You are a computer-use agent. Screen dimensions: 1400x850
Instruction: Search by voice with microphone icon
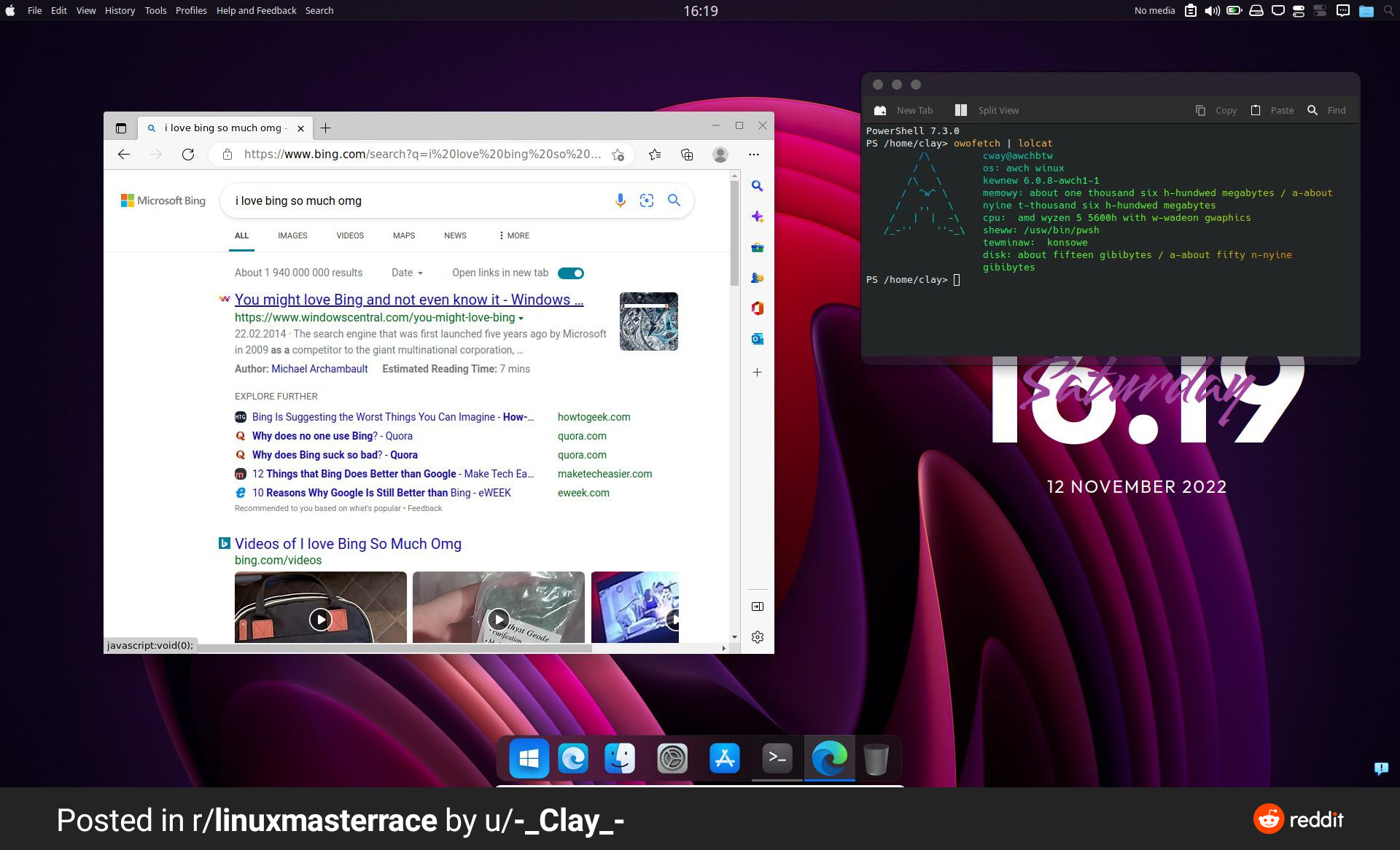coord(620,200)
